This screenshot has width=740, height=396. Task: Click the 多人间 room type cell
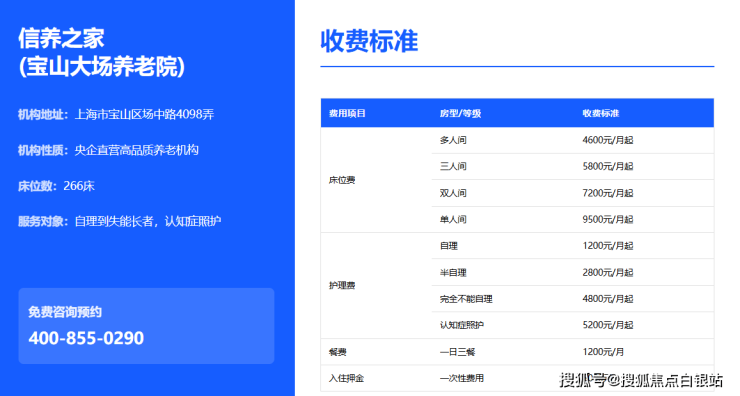[x=453, y=140]
